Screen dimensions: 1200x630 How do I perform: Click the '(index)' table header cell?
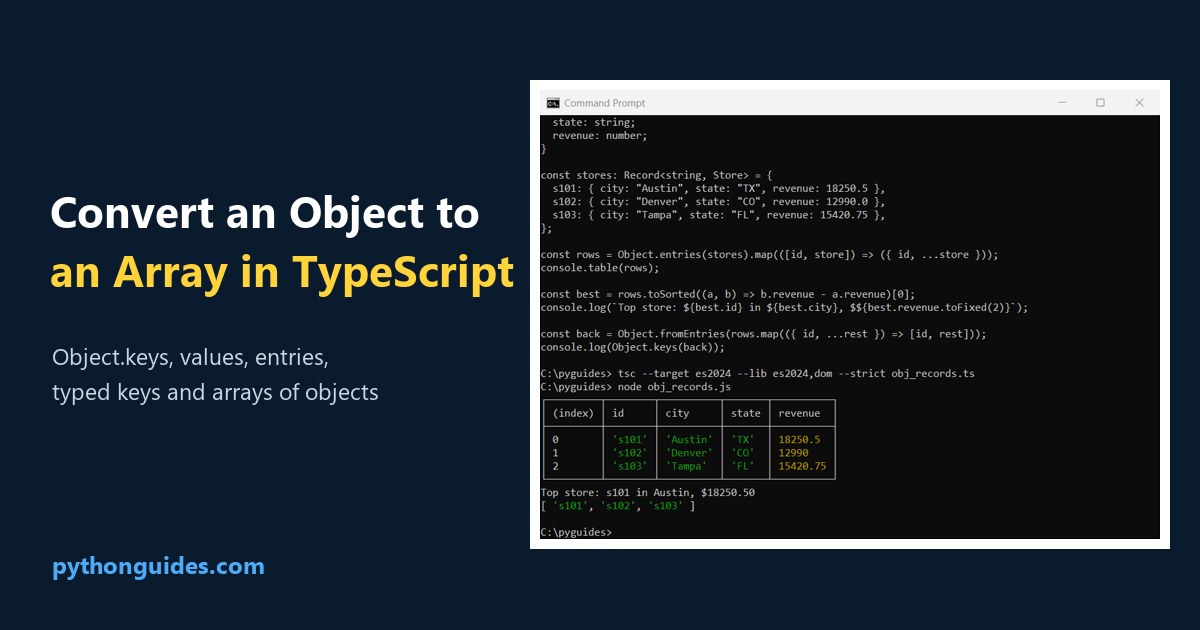(574, 413)
